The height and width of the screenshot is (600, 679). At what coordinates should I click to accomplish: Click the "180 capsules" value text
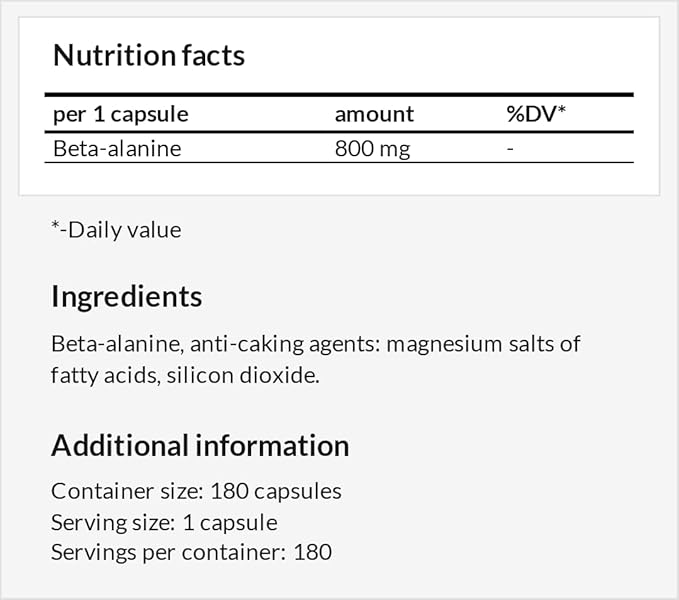(283, 491)
